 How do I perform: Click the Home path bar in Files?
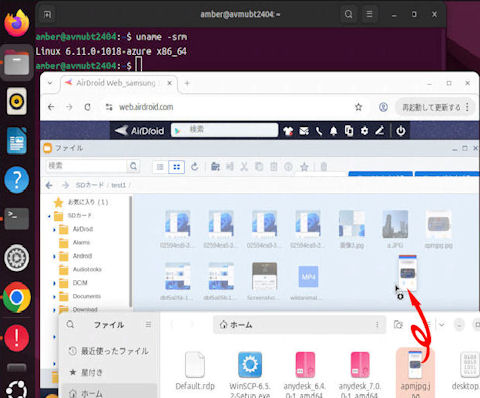click(299, 324)
